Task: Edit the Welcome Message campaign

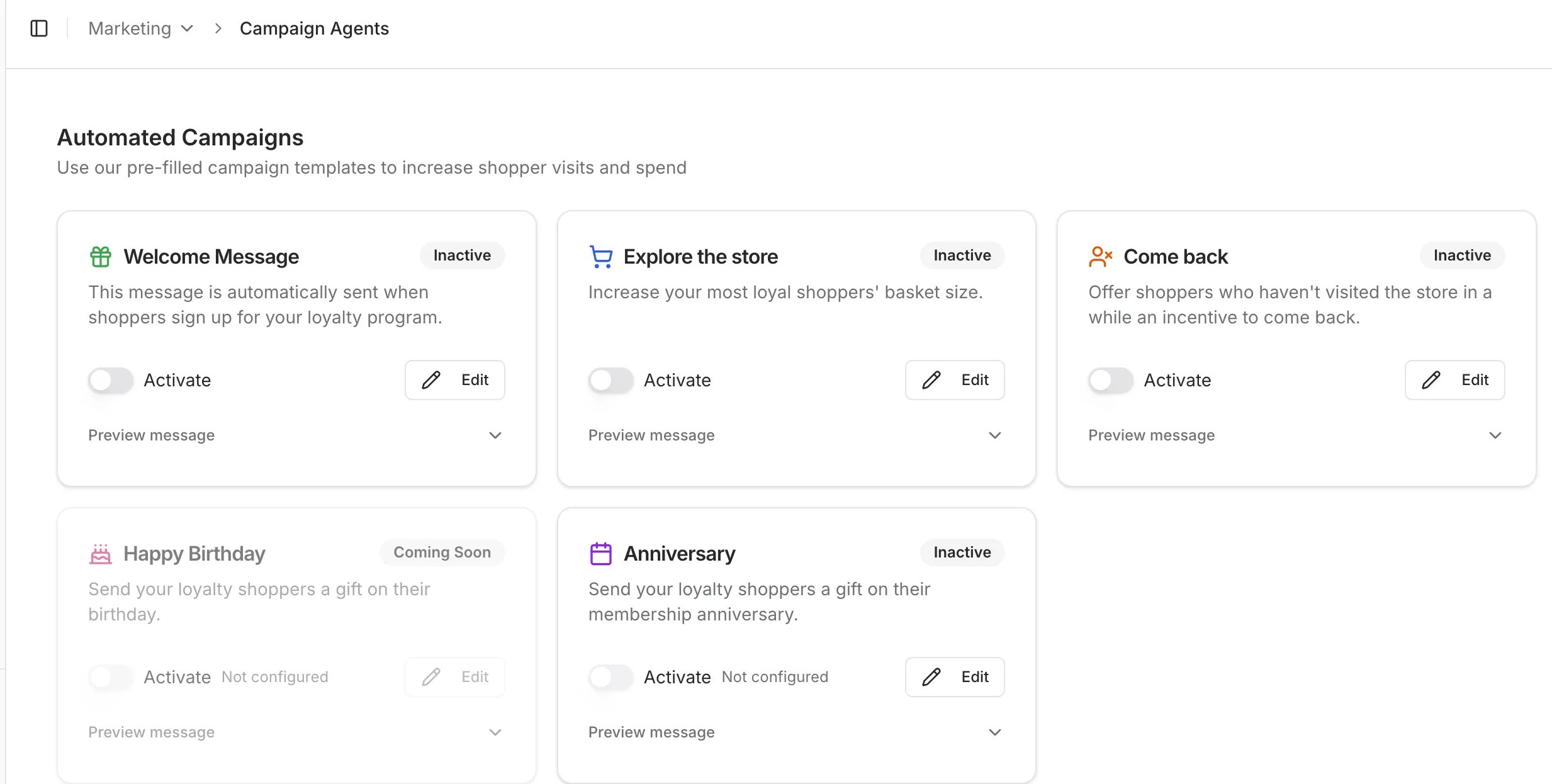Action: point(455,380)
